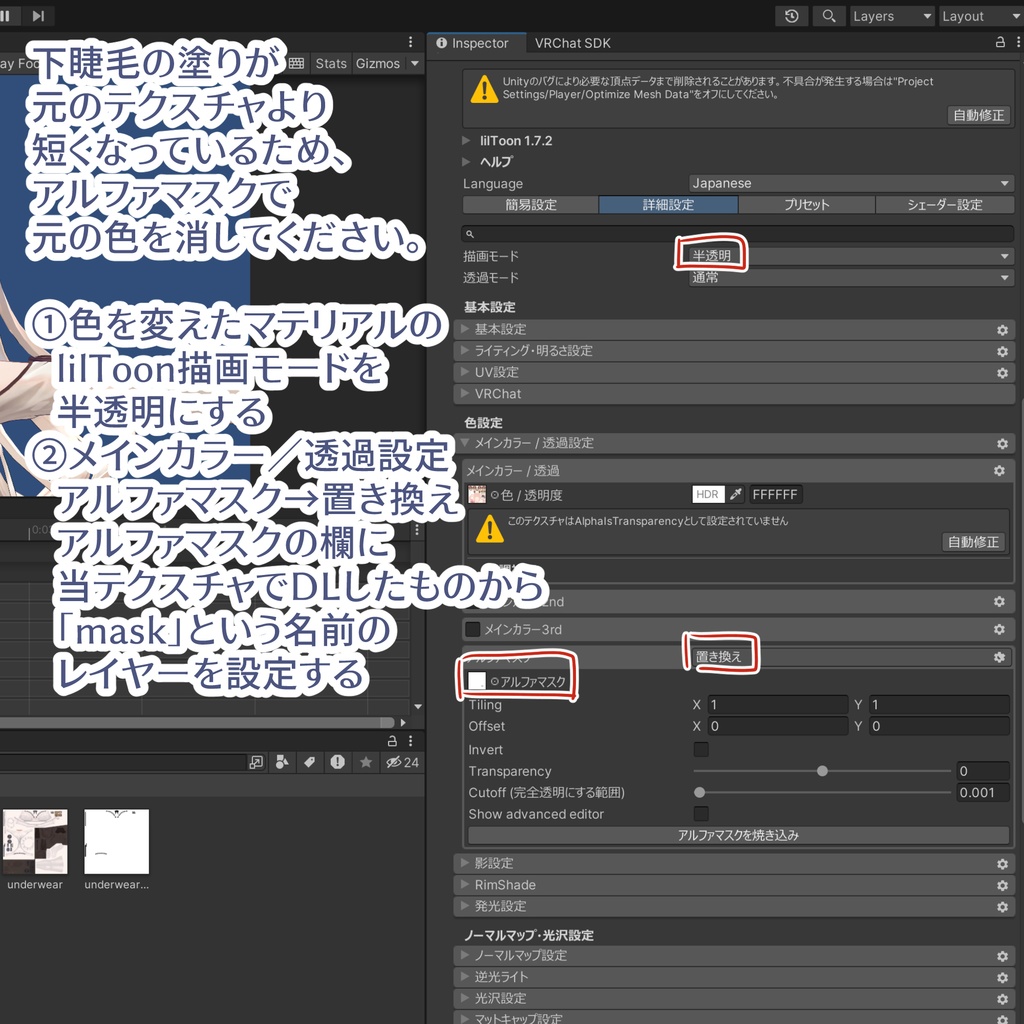1024x1024 pixels.
Task: Toggle Show advanced editor checkbox
Action: point(701,814)
